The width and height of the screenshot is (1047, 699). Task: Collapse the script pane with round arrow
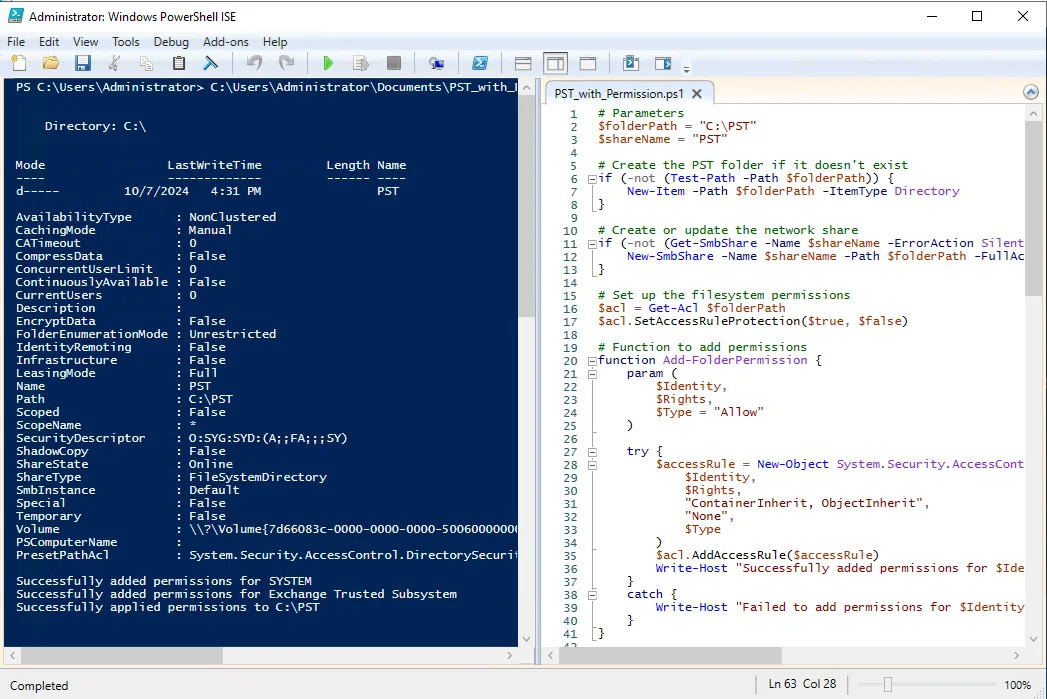coord(1031,92)
